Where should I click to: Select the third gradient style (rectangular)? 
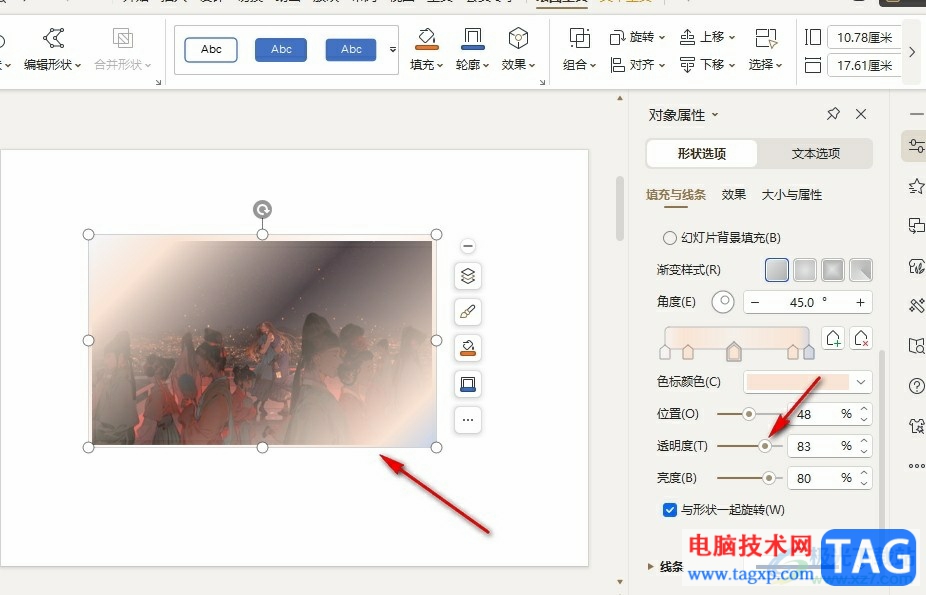[x=833, y=270]
